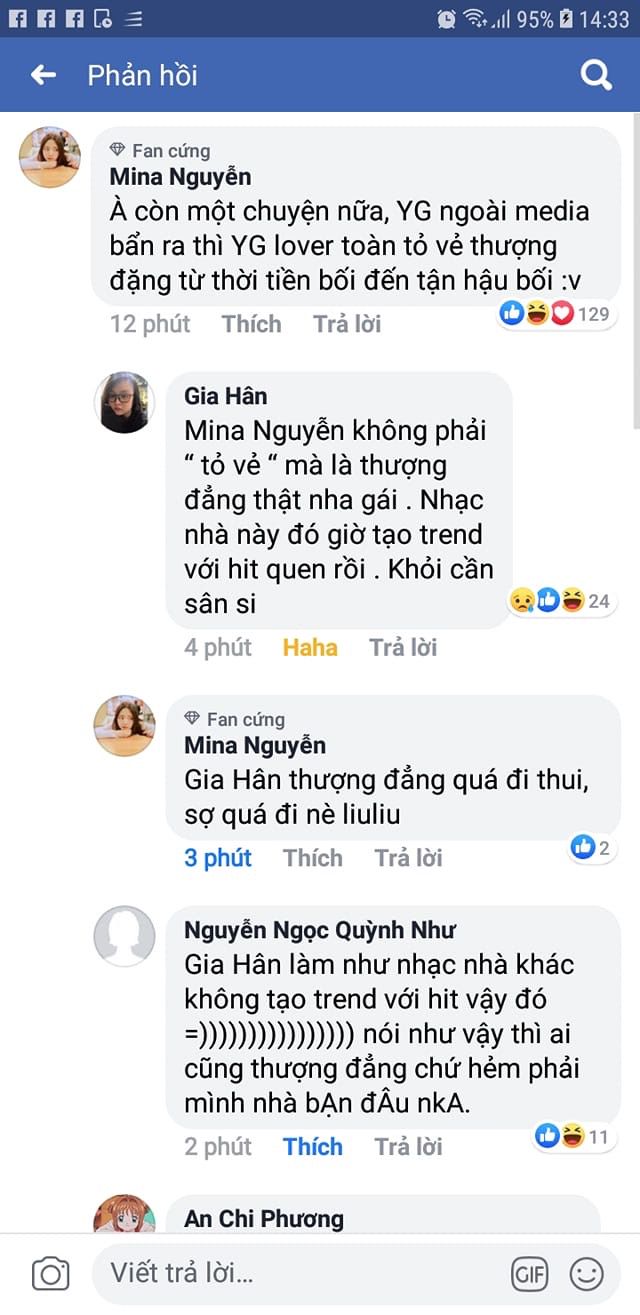This screenshot has width=640, height=1315.
Task: Reply to Gia Hân's comment
Action: pos(403,647)
